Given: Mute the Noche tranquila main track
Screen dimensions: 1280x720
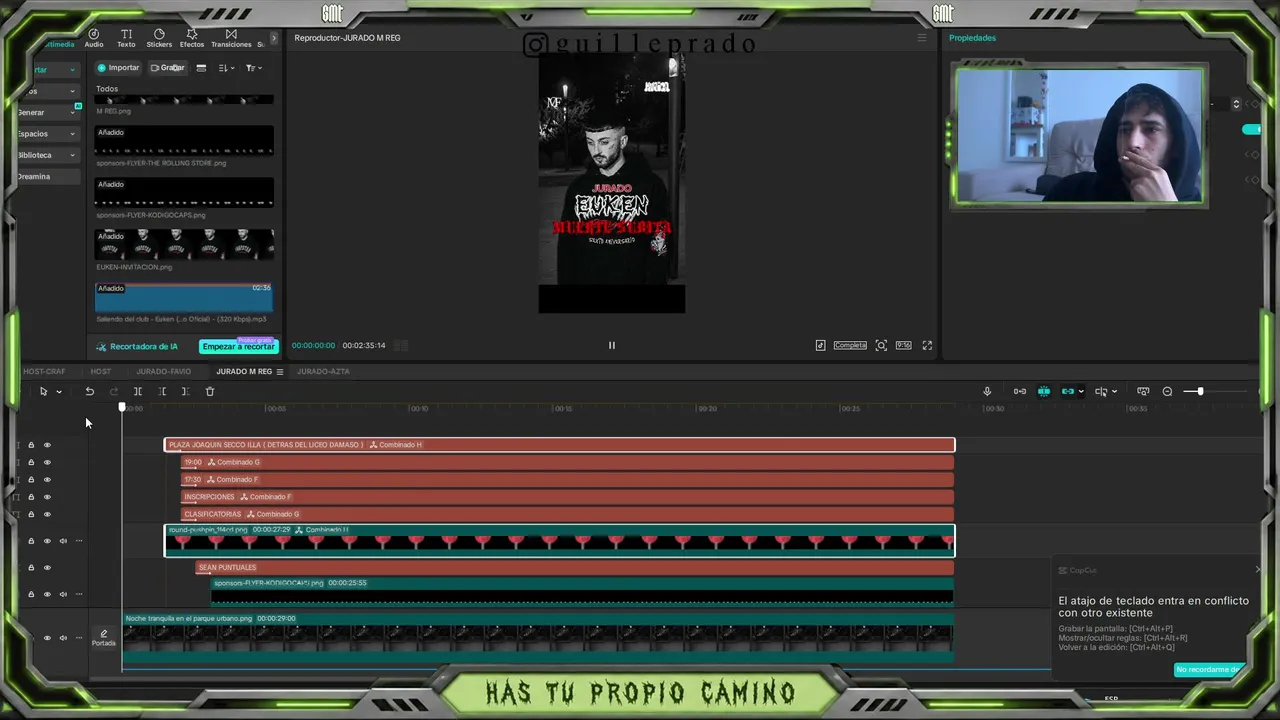Looking at the screenshot, I should (x=63, y=637).
